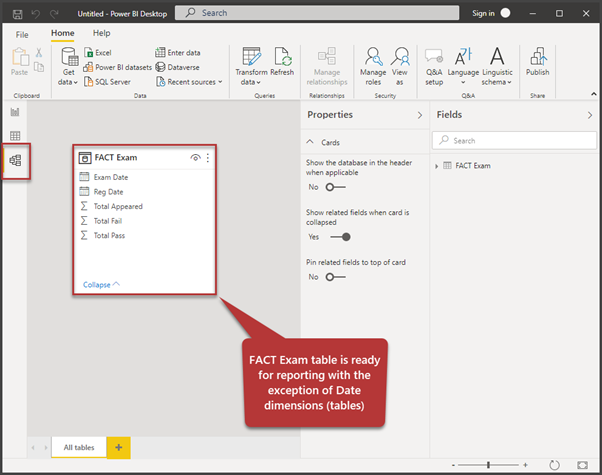This screenshot has height=475, width=602.
Task: Zoom in with the plus button
Action: tap(525, 465)
